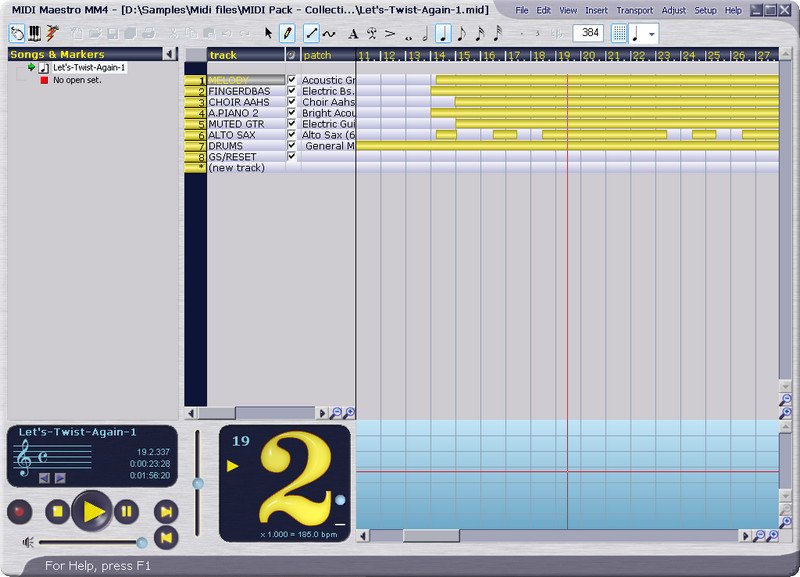
Task: Select the pencil draw tool
Action: point(287,33)
